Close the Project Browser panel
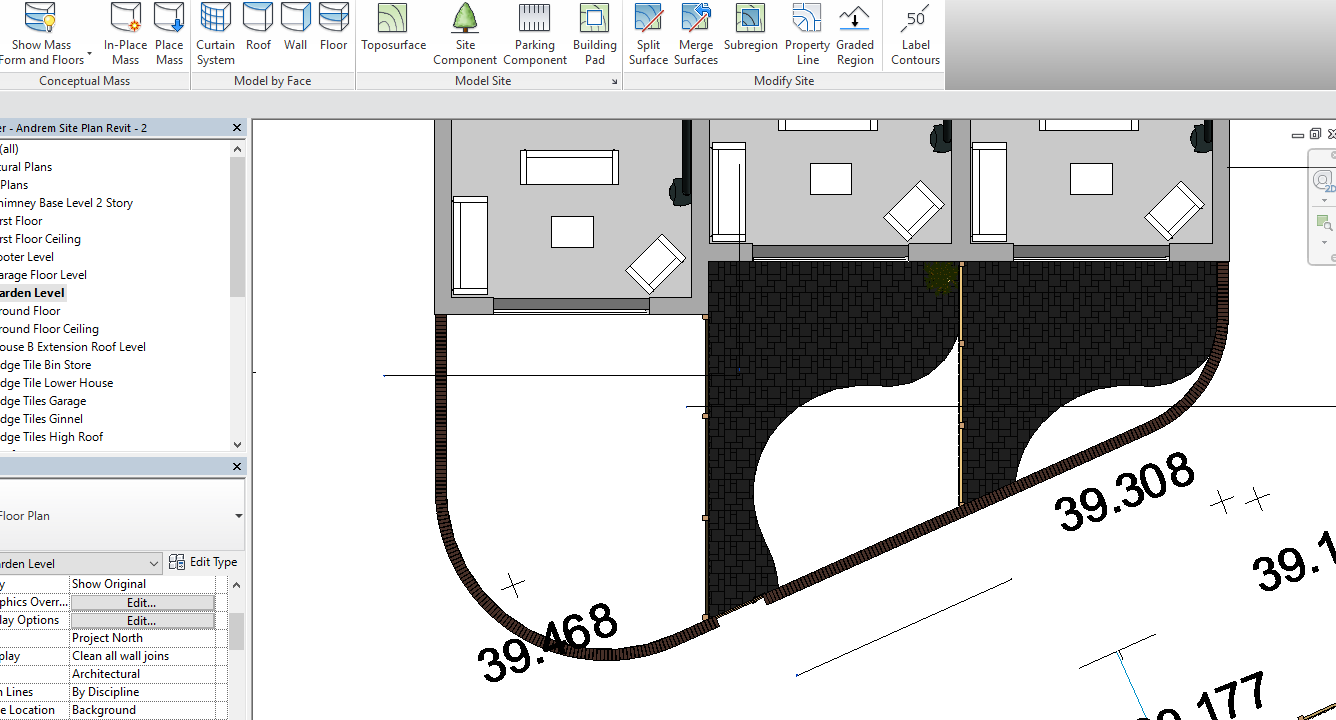Viewport: 1336px width, 720px height. 237,128
